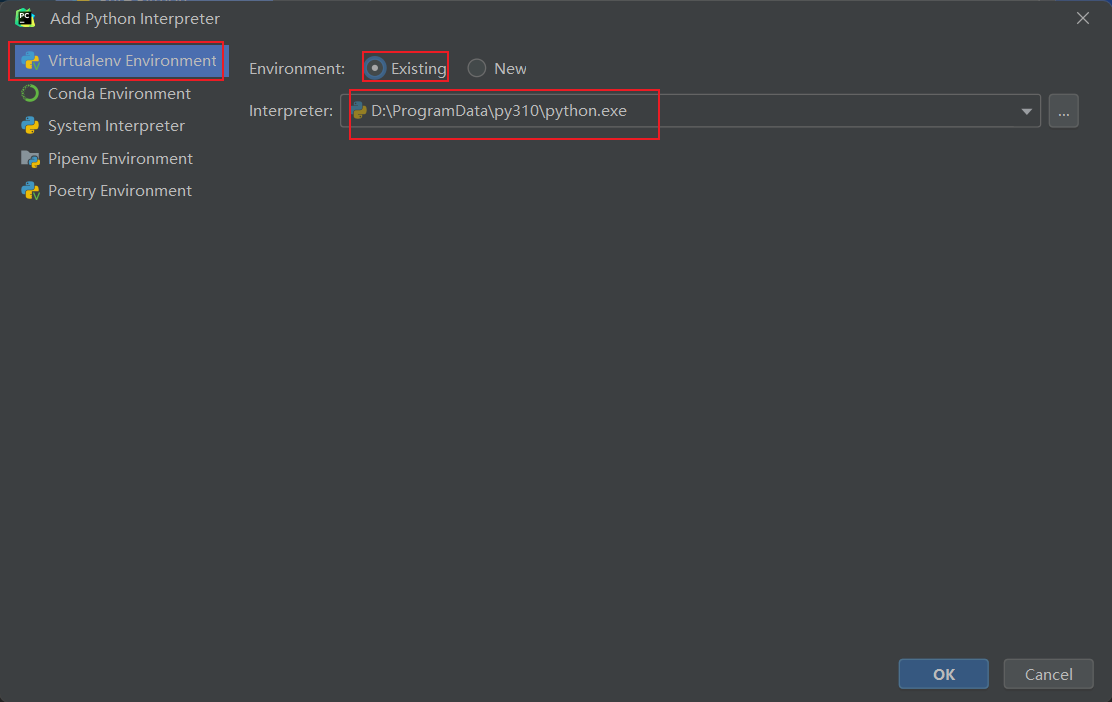Click the Add Python Interpreter title text
1112x702 pixels.
pyautogui.click(x=135, y=18)
